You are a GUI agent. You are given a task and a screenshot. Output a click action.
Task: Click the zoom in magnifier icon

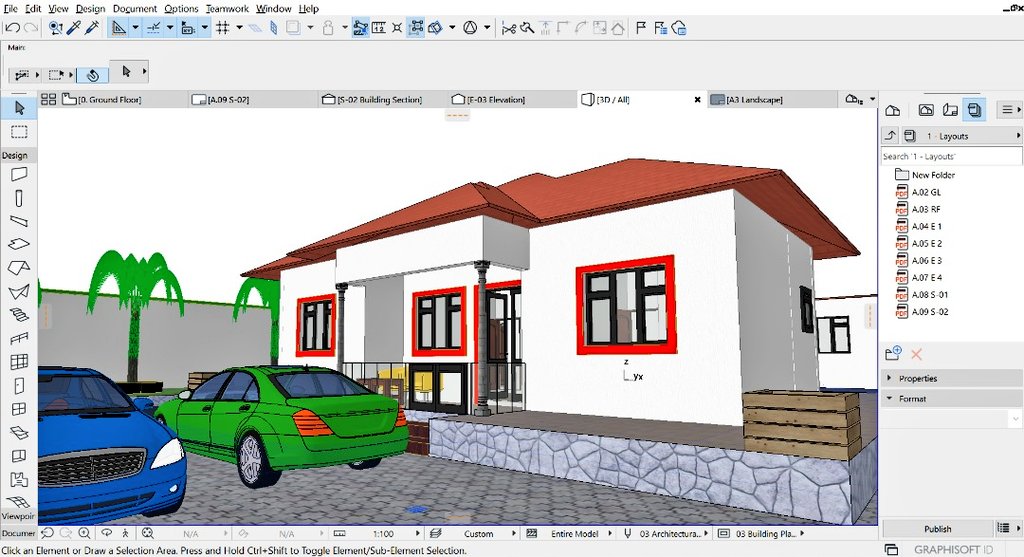click(84, 533)
